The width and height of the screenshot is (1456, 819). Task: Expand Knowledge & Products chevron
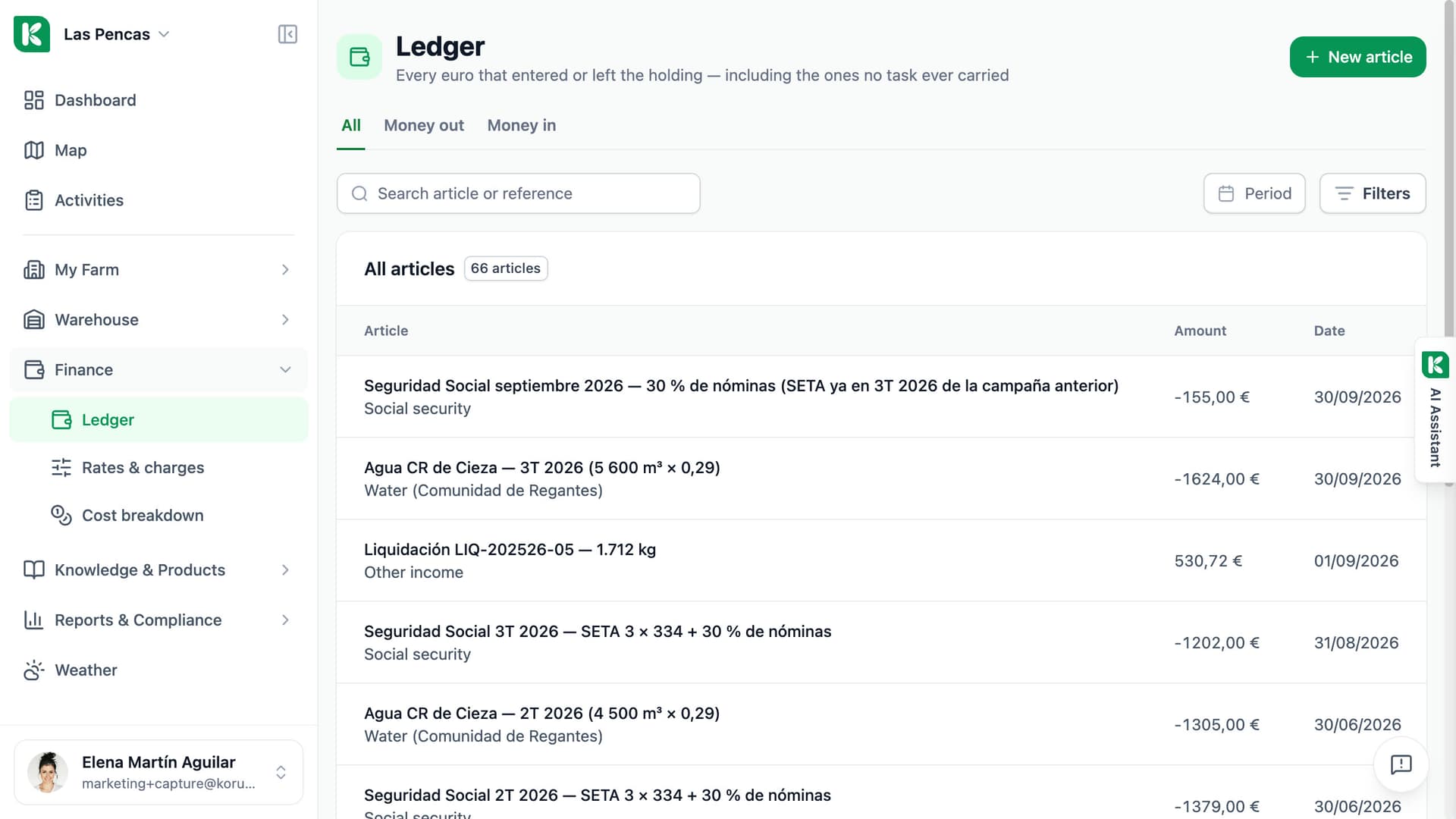point(285,570)
